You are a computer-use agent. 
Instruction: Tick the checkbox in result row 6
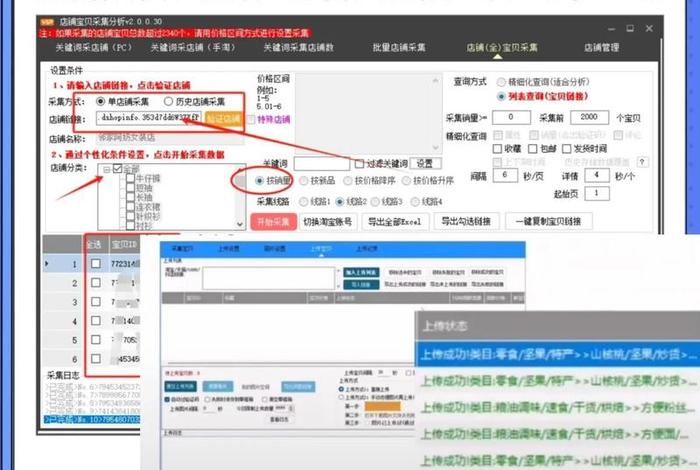click(96, 358)
